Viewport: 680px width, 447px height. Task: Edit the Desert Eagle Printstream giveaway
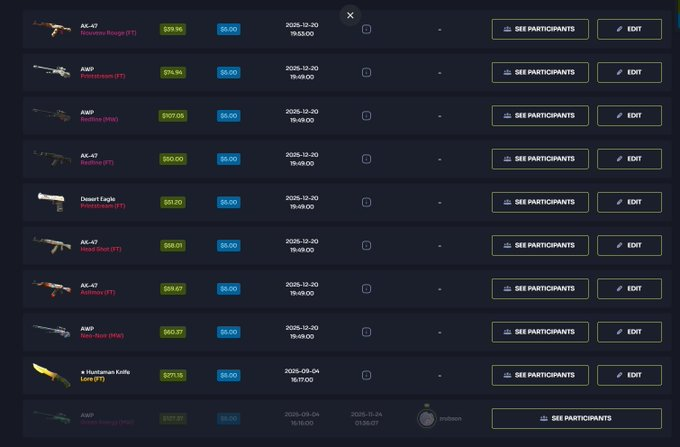pos(629,202)
